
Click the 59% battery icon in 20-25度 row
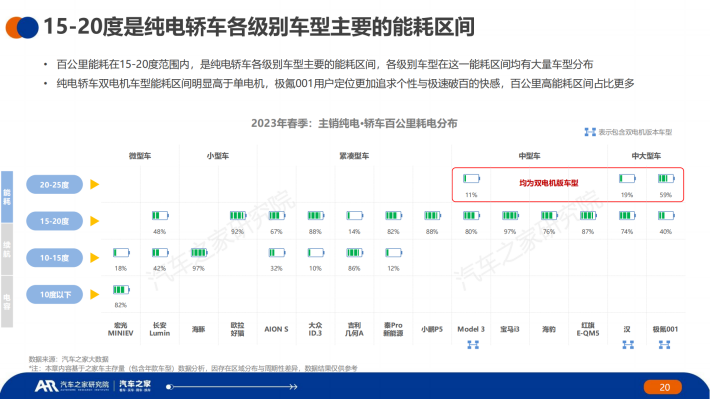click(666, 178)
